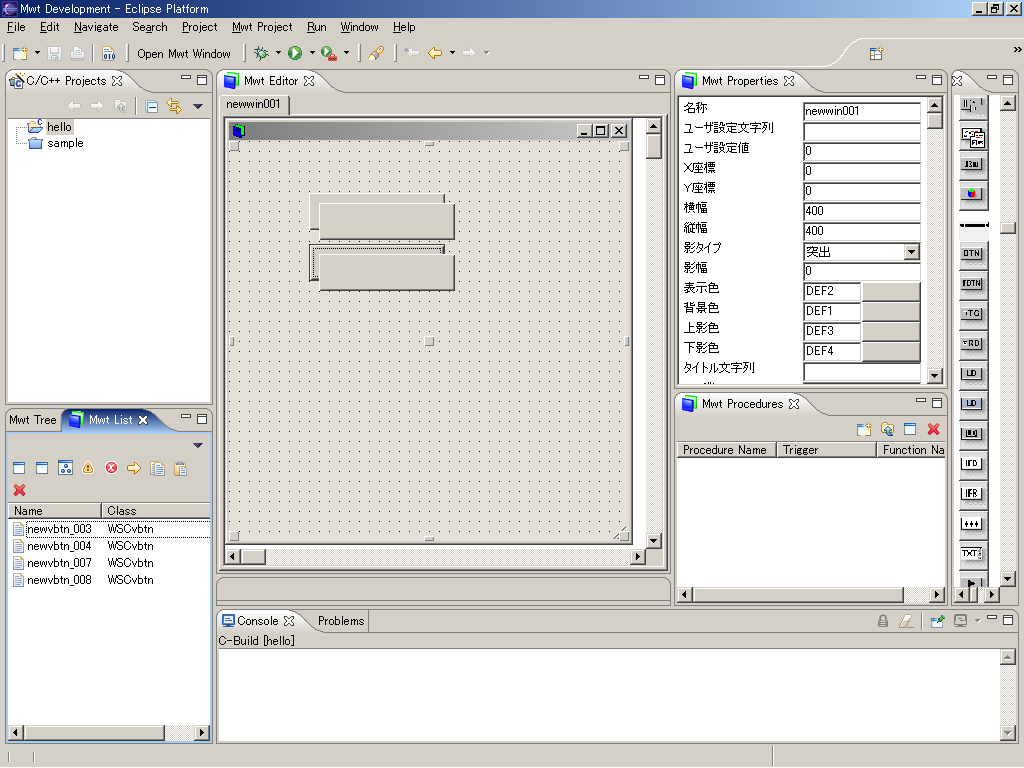This screenshot has width=1024, height=768.
Task: Click new procedure icon in Mwt Procedures
Action: pyautogui.click(x=864, y=429)
